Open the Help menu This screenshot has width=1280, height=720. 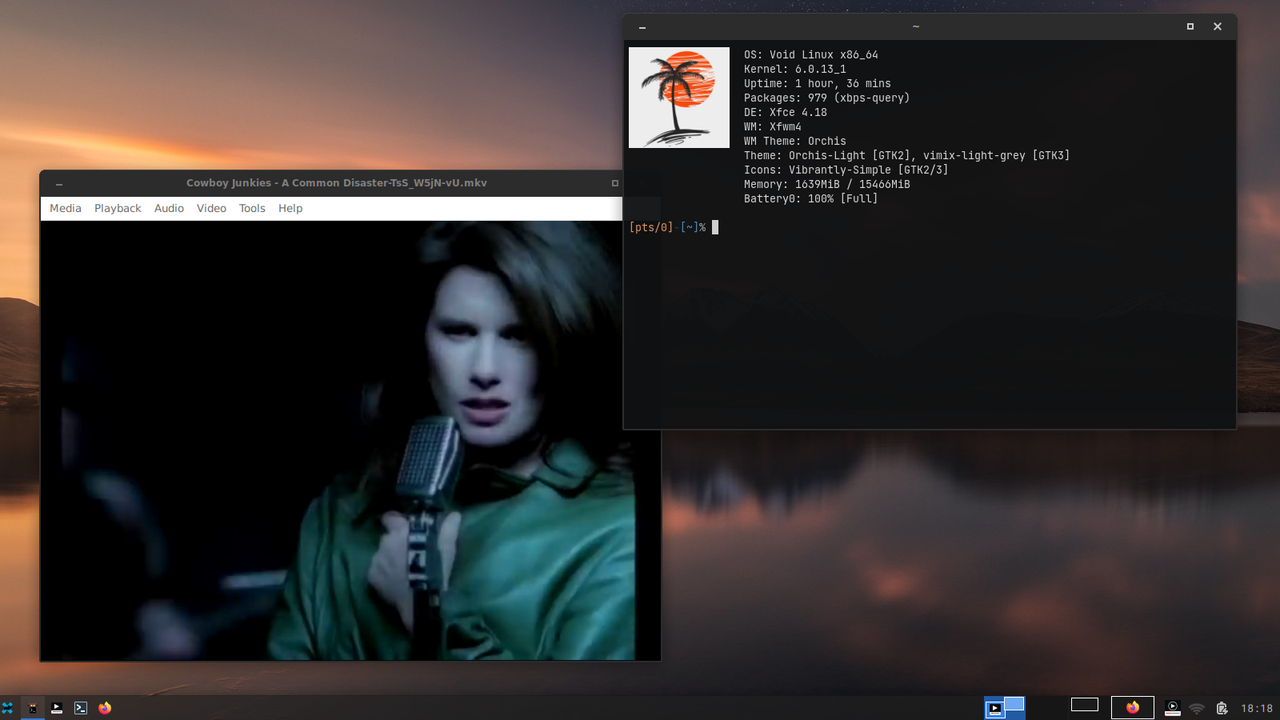(x=290, y=208)
